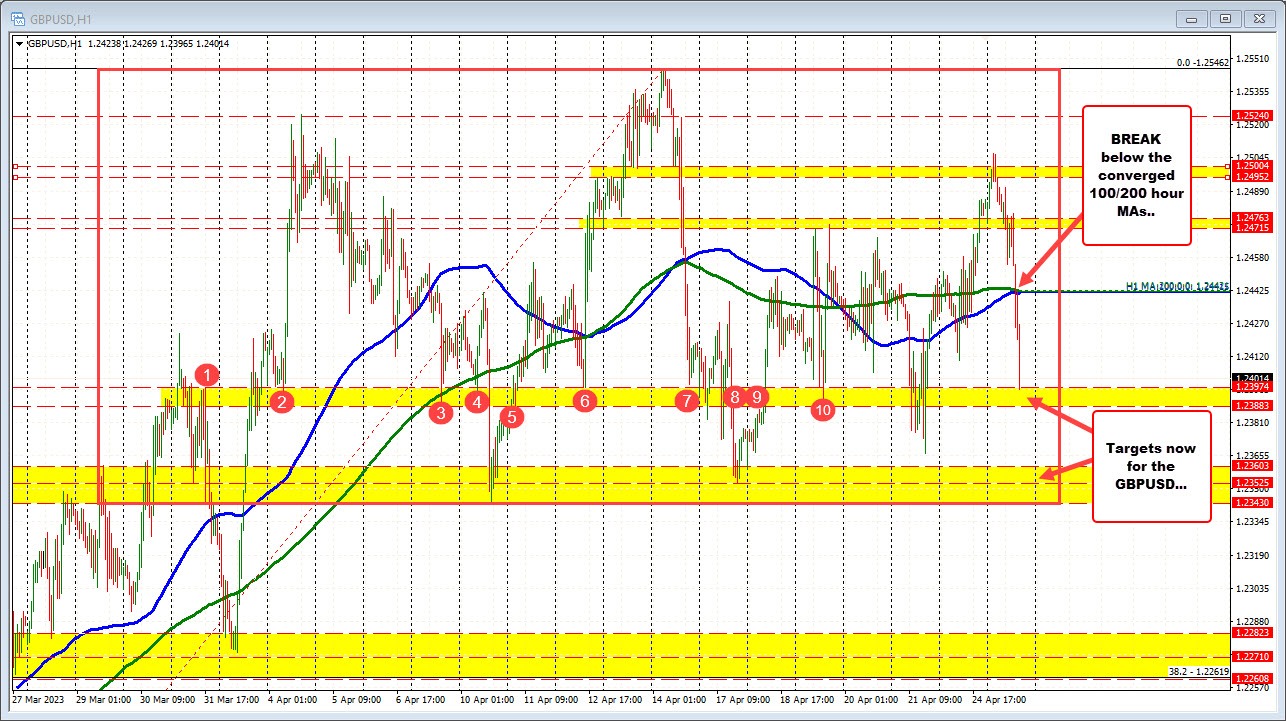1286x721 pixels.
Task: Click the 1.22823 price level tag
Action: click(x=1254, y=633)
